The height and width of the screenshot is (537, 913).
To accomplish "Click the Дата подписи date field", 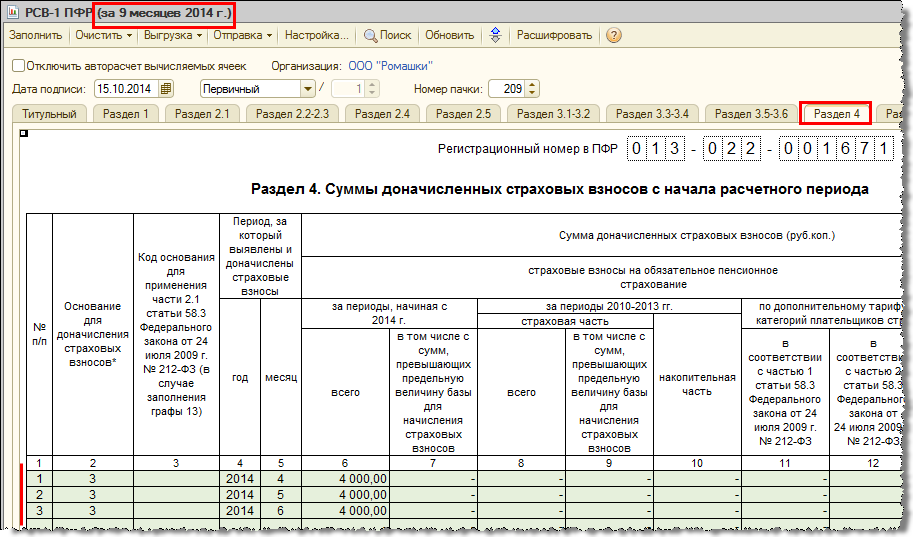I will 125,88.
